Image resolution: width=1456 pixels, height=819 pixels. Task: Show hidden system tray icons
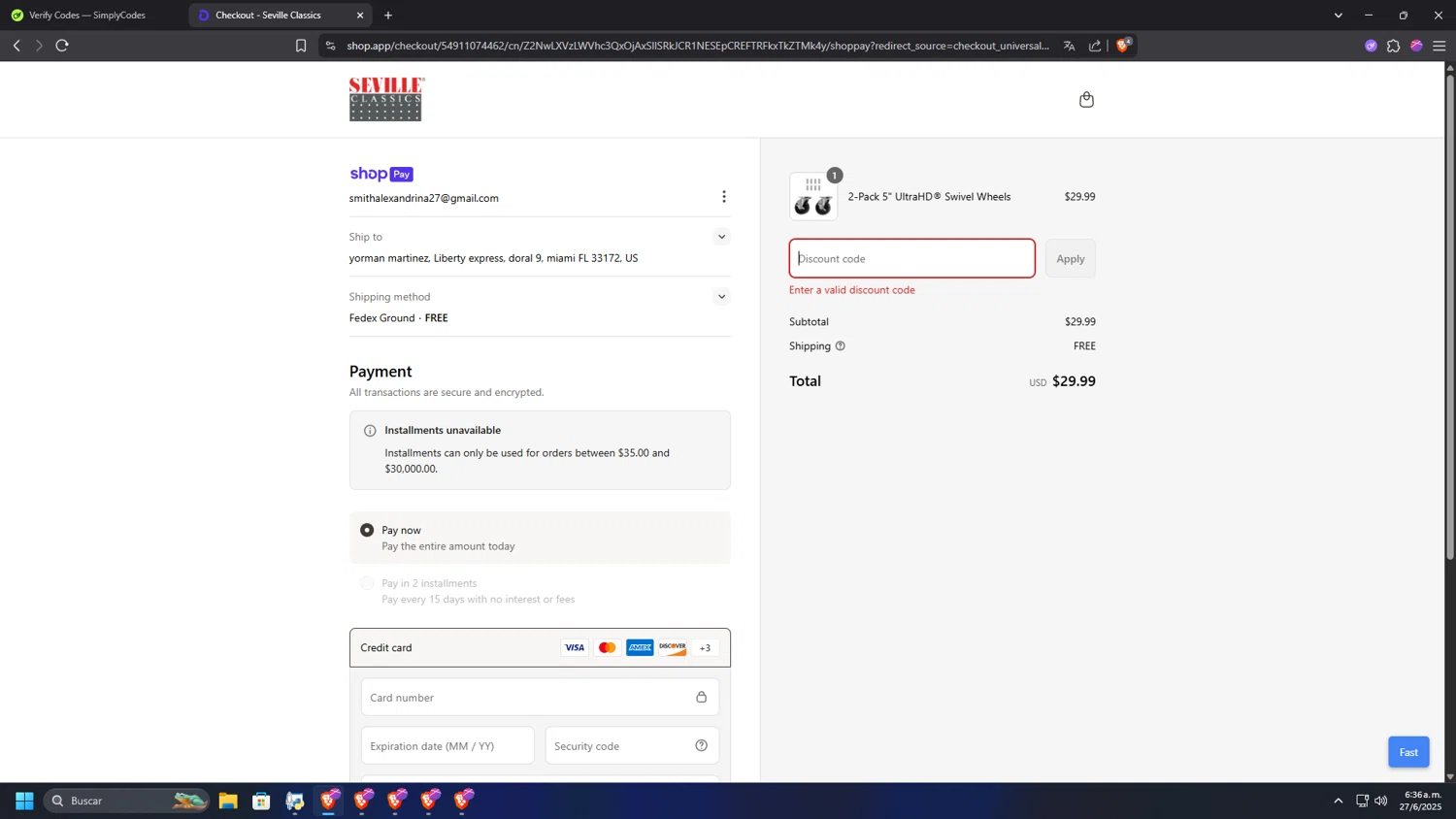pyautogui.click(x=1338, y=801)
